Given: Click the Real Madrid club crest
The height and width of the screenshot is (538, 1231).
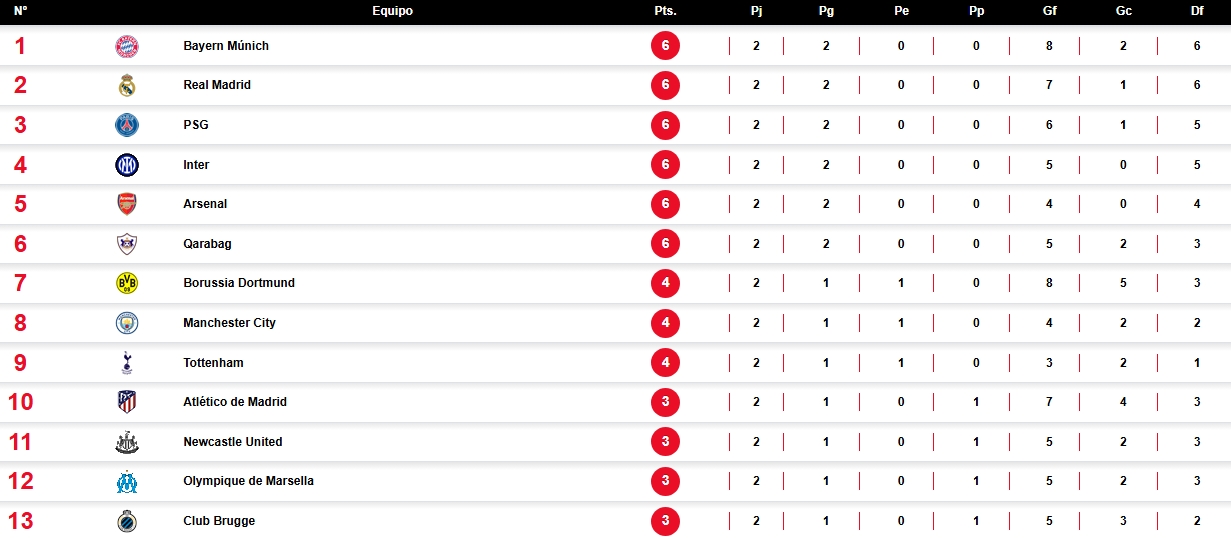Looking at the screenshot, I should (127, 85).
